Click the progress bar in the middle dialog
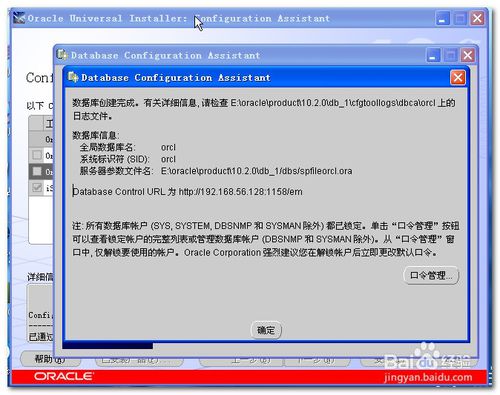Image resolution: width=500 pixels, height=395 pixels. point(108,346)
